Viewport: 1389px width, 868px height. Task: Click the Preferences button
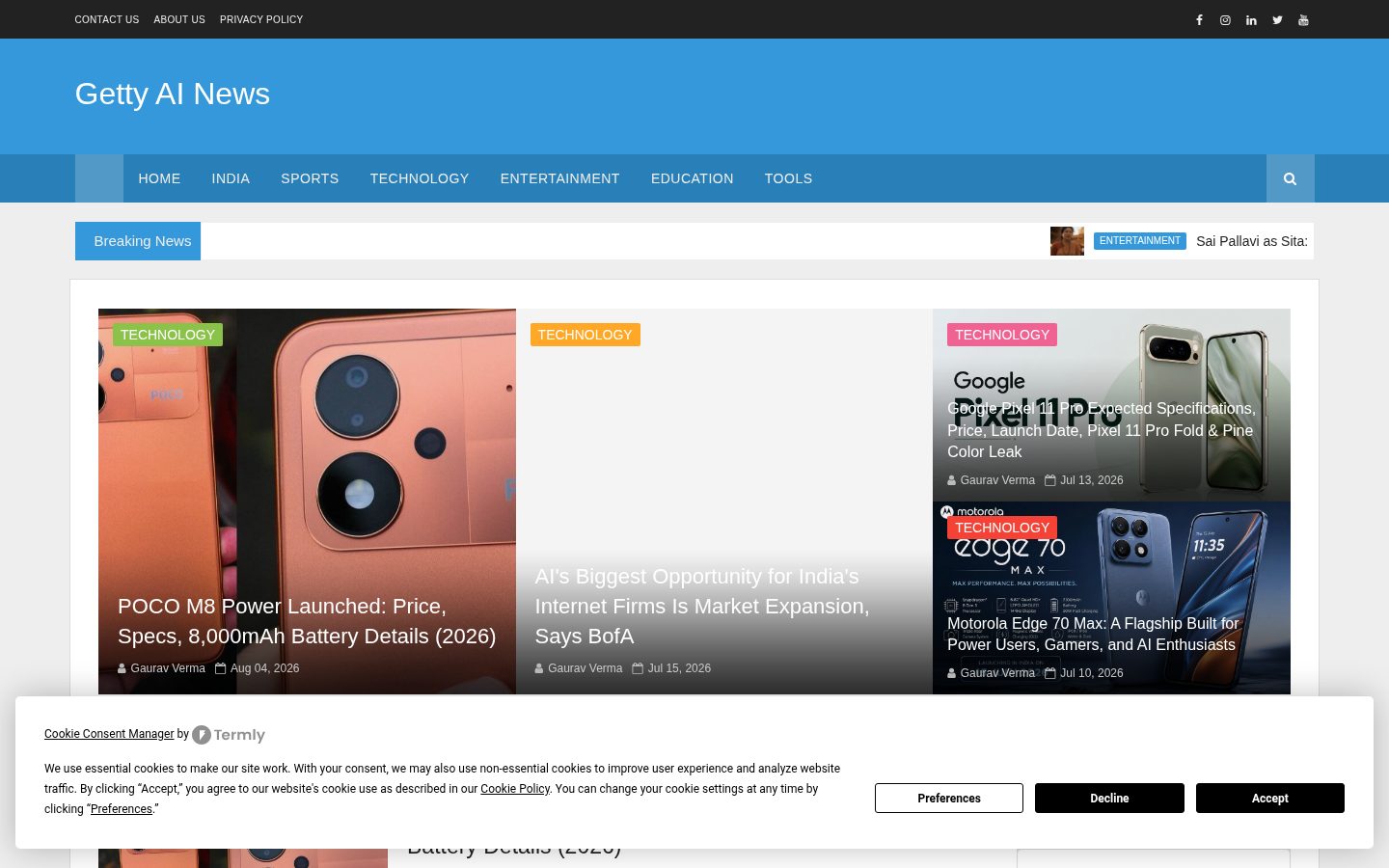(x=949, y=799)
